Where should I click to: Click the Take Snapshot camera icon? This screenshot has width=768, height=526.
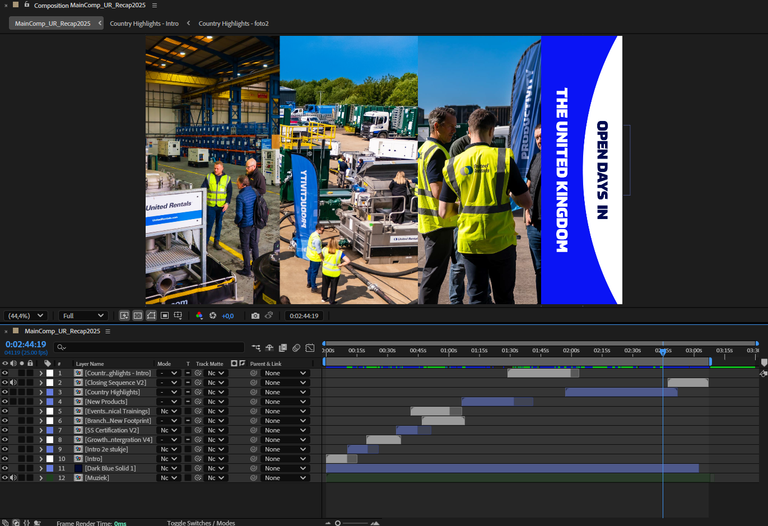pyautogui.click(x=256, y=315)
